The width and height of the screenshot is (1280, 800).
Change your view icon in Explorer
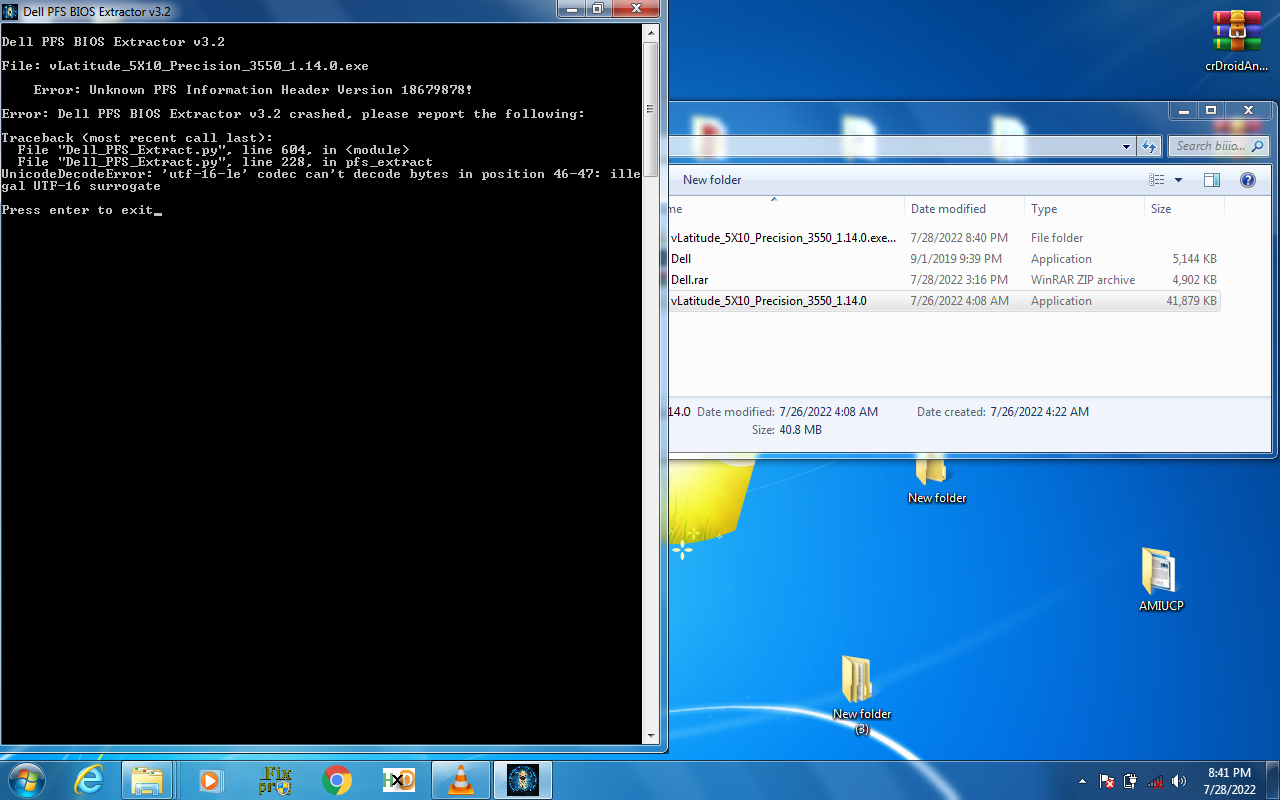click(1157, 180)
